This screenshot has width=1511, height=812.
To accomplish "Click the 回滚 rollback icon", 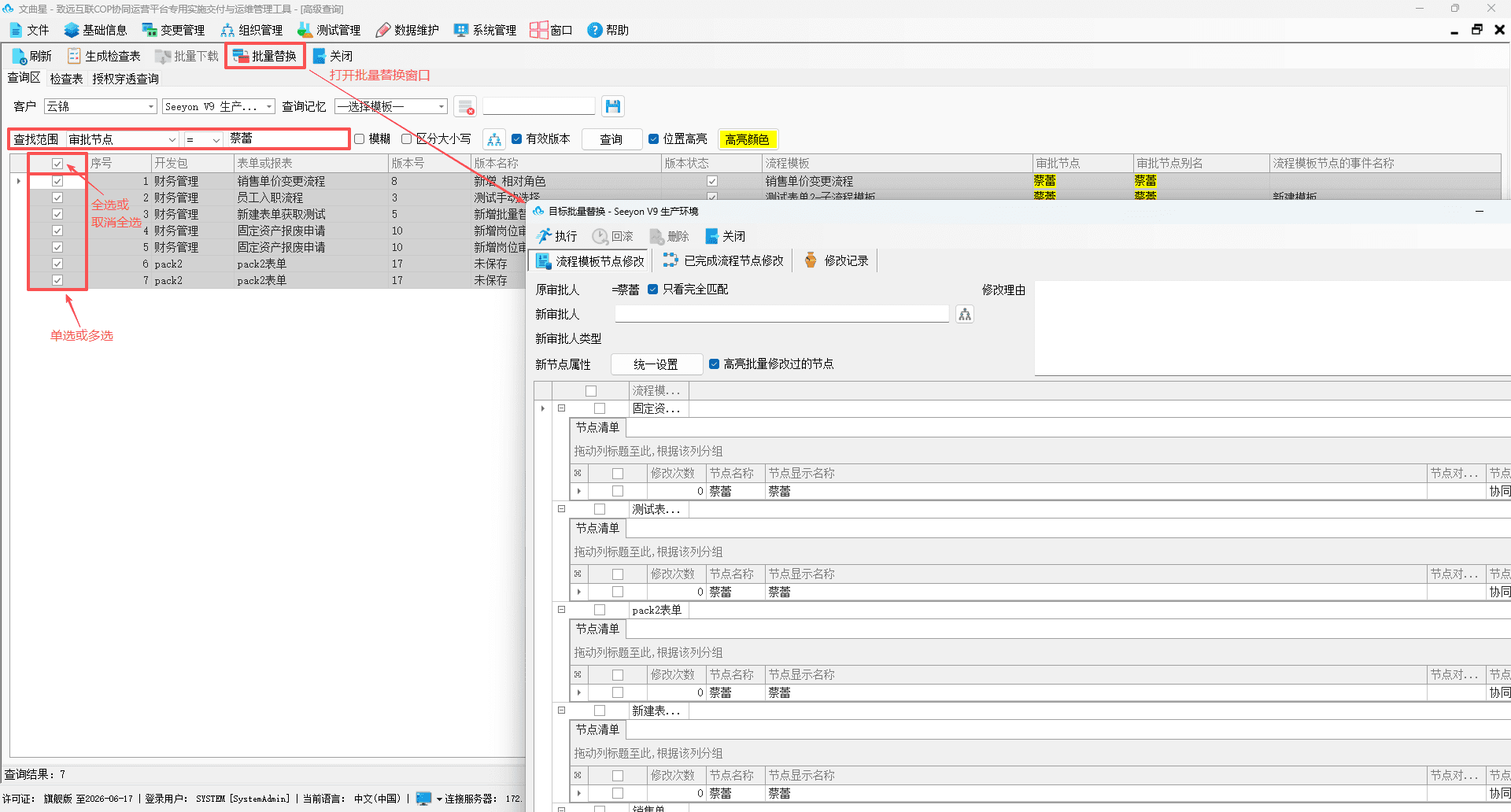I will pyautogui.click(x=600, y=236).
